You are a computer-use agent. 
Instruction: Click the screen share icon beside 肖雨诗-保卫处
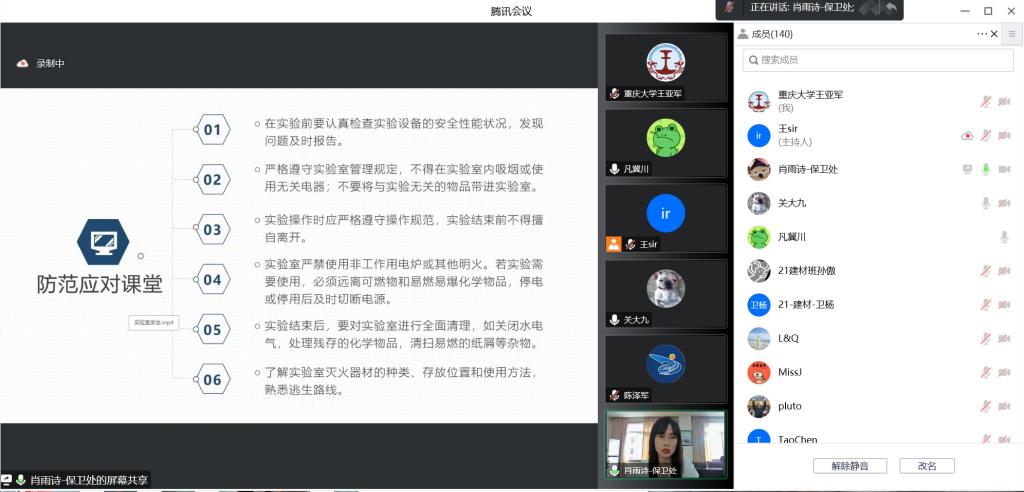point(967,169)
